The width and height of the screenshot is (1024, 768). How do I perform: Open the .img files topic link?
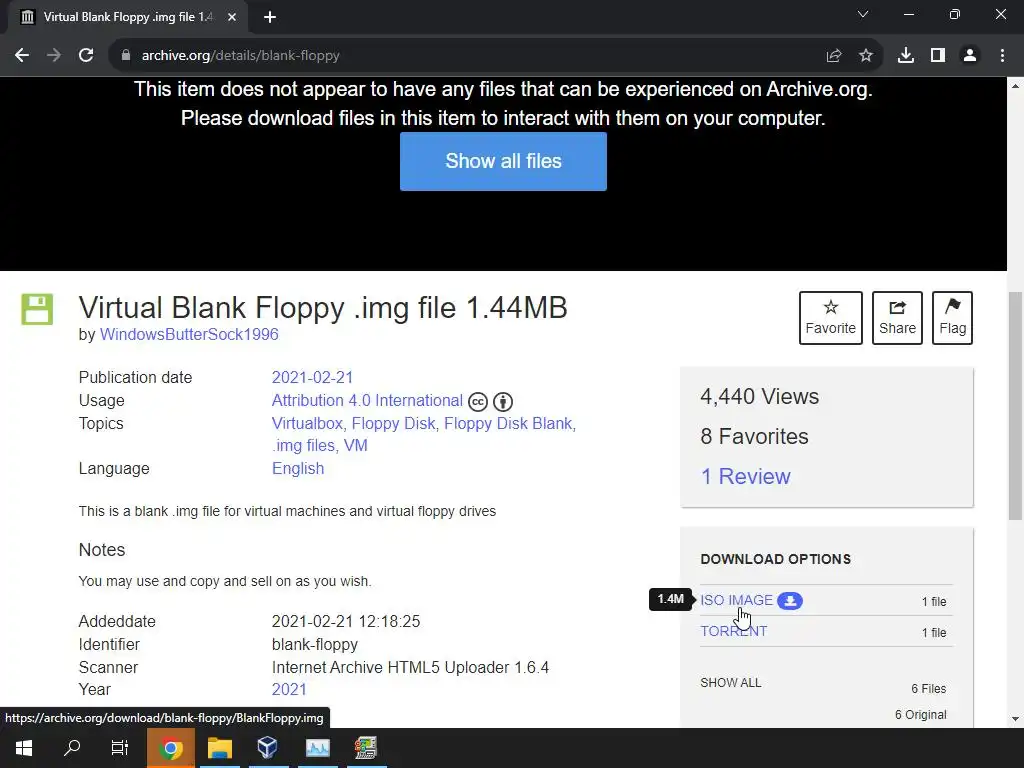click(303, 445)
